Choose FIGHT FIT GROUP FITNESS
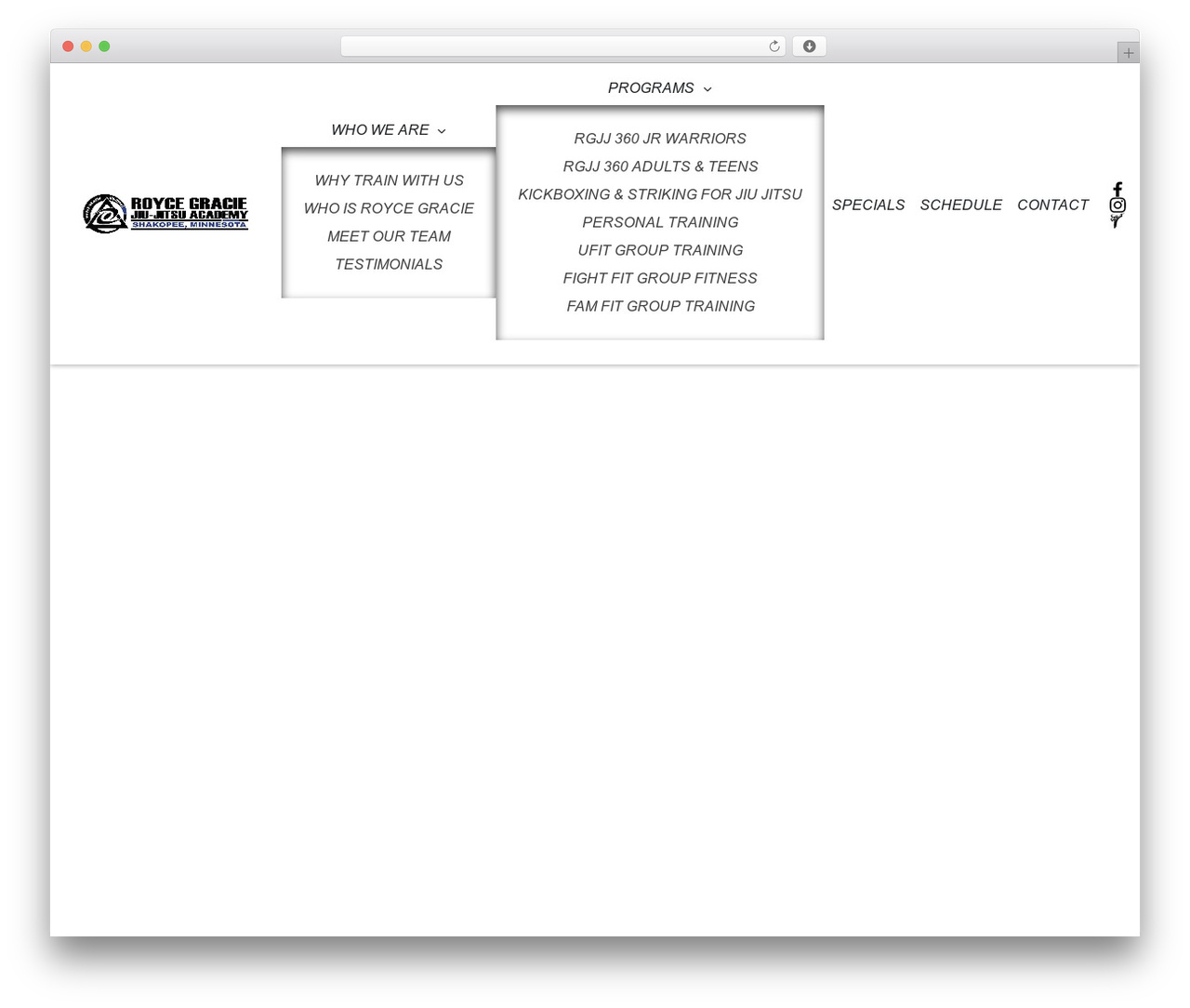This screenshot has height=1008, width=1190. coord(660,278)
